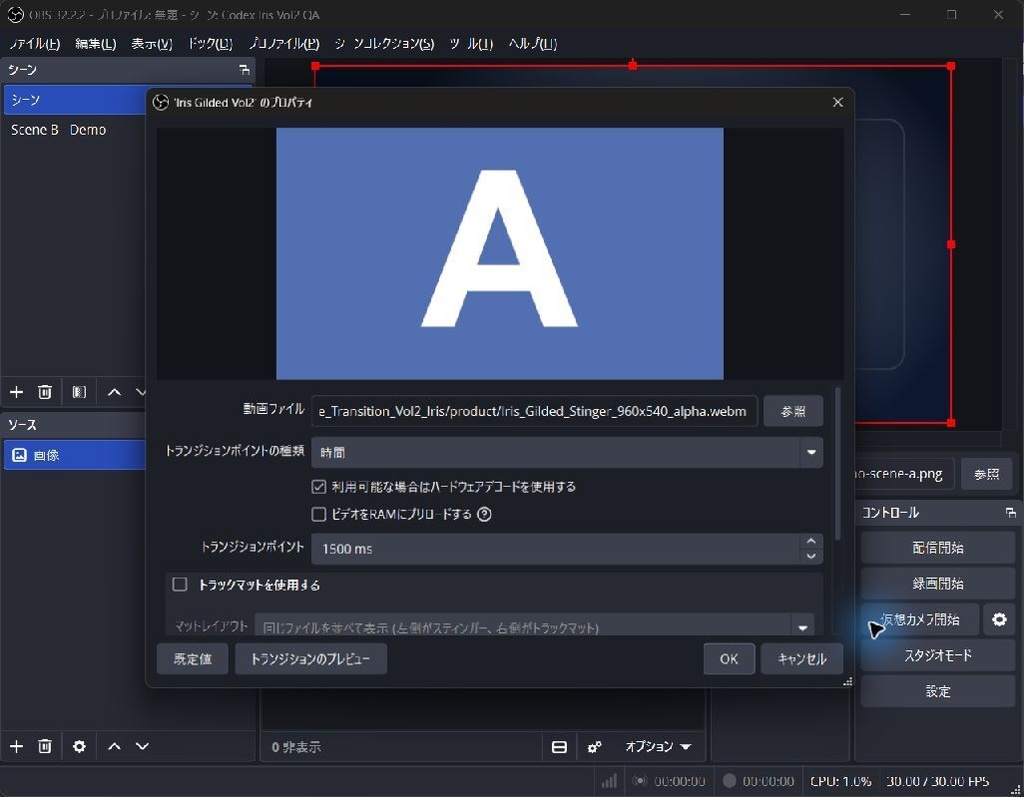
Task: Open the シーンコレクション menu
Action: coord(384,44)
